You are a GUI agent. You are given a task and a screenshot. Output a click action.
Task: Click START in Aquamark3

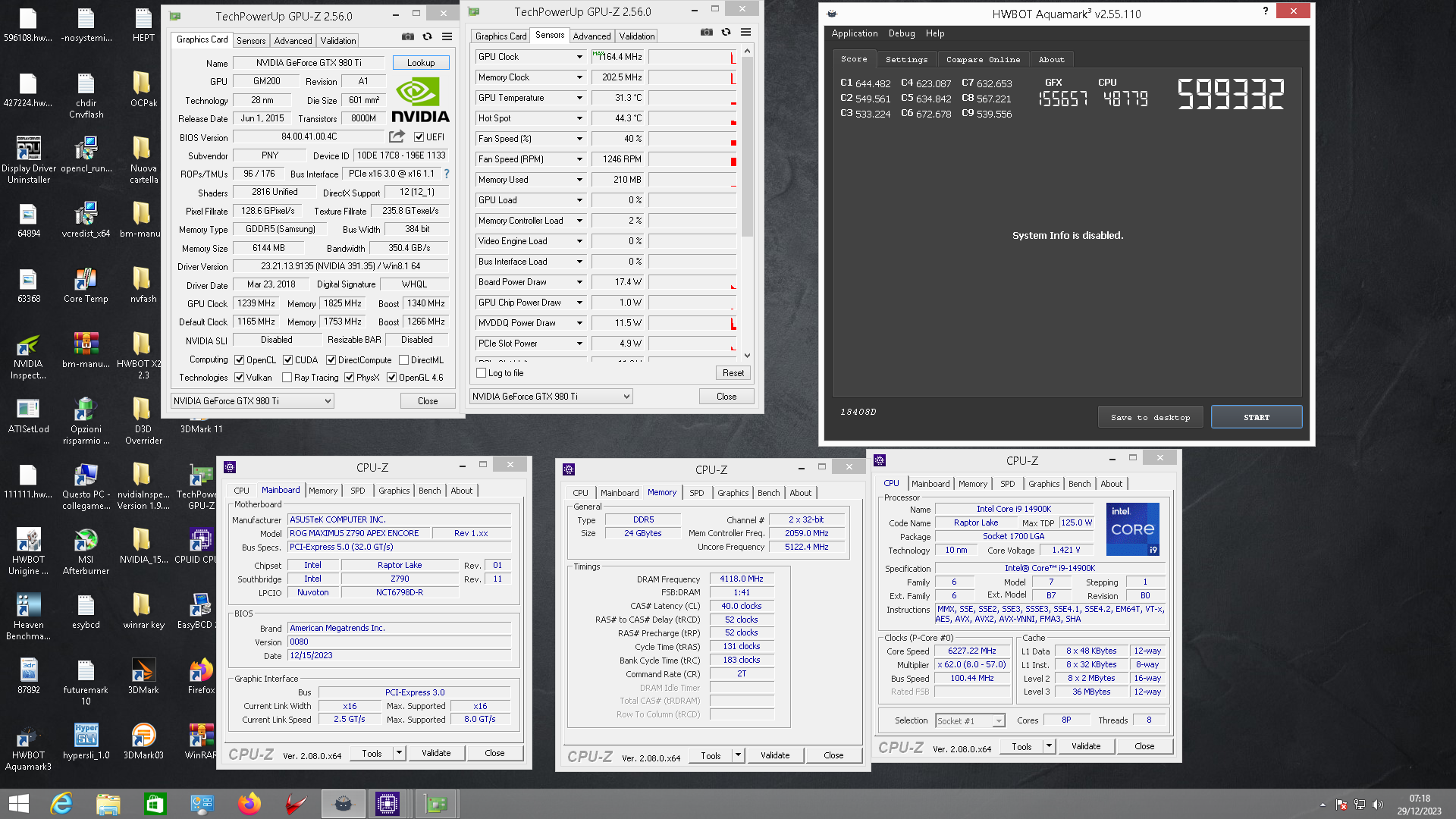point(1257,417)
